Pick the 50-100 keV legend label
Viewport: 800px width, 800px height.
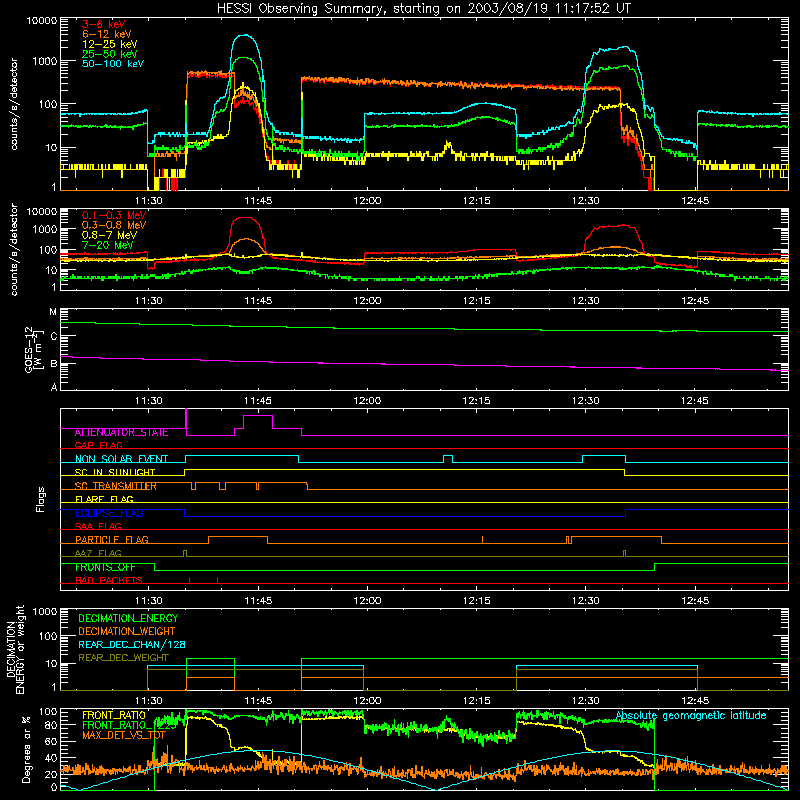pyautogui.click(x=113, y=64)
